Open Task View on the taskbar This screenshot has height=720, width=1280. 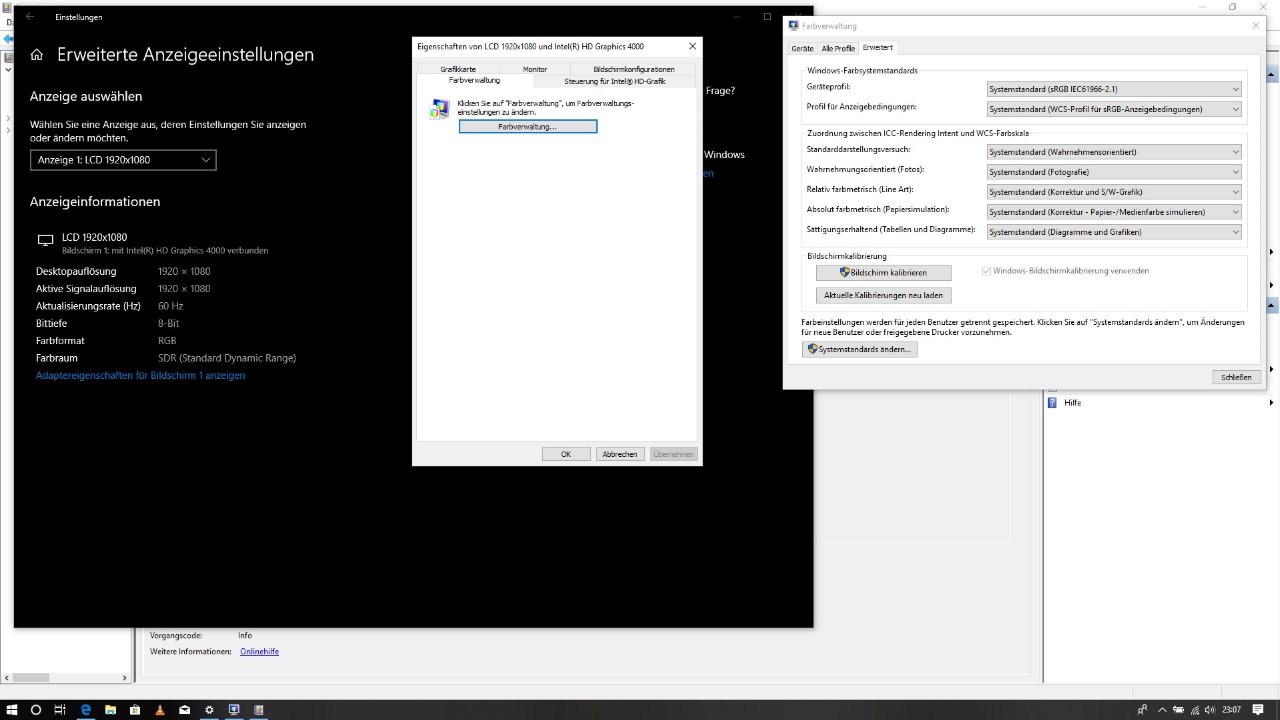click(x=60, y=710)
